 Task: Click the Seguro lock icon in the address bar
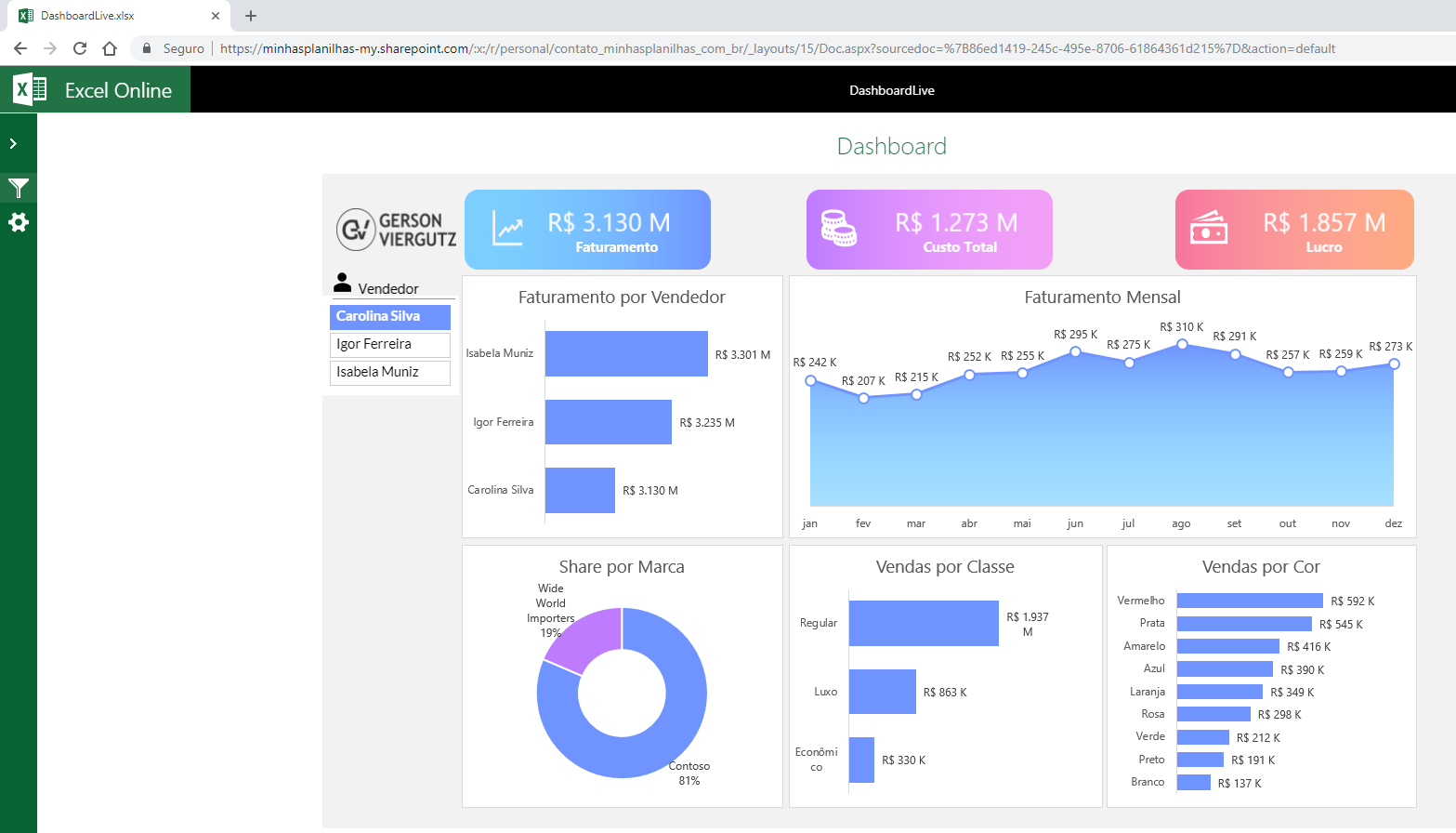146,47
